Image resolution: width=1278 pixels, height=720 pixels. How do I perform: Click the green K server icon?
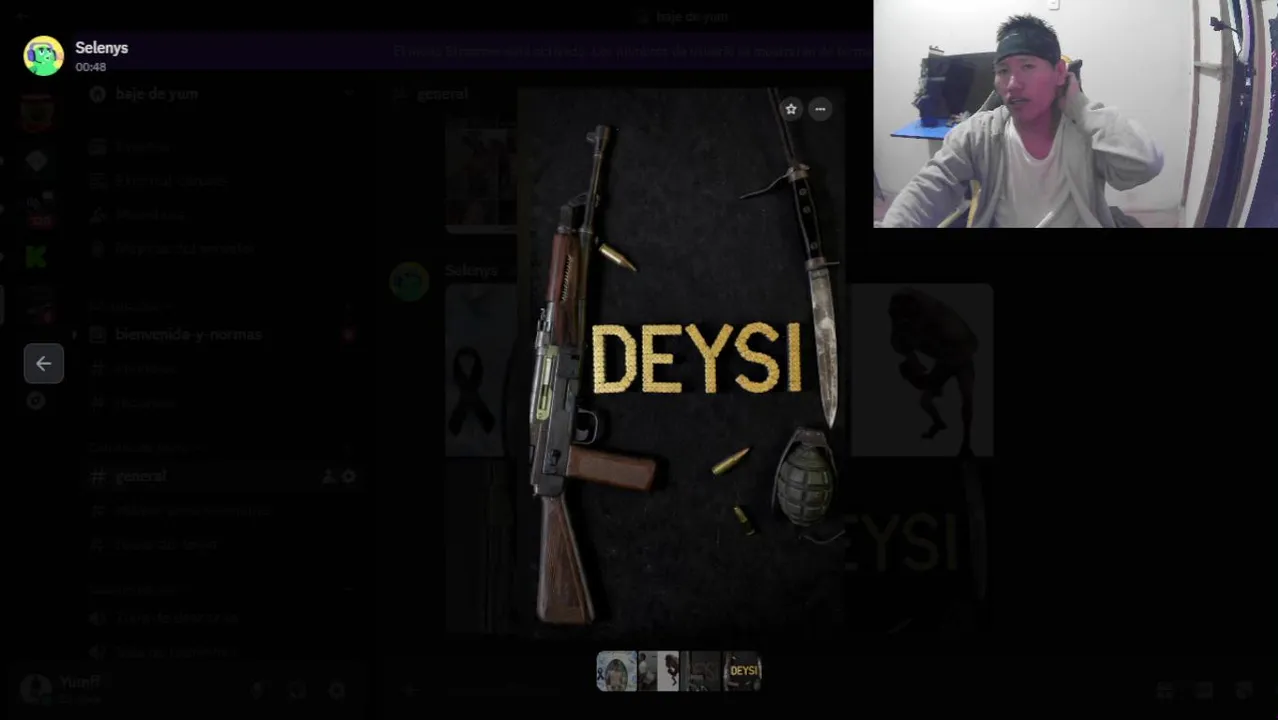click(37, 257)
